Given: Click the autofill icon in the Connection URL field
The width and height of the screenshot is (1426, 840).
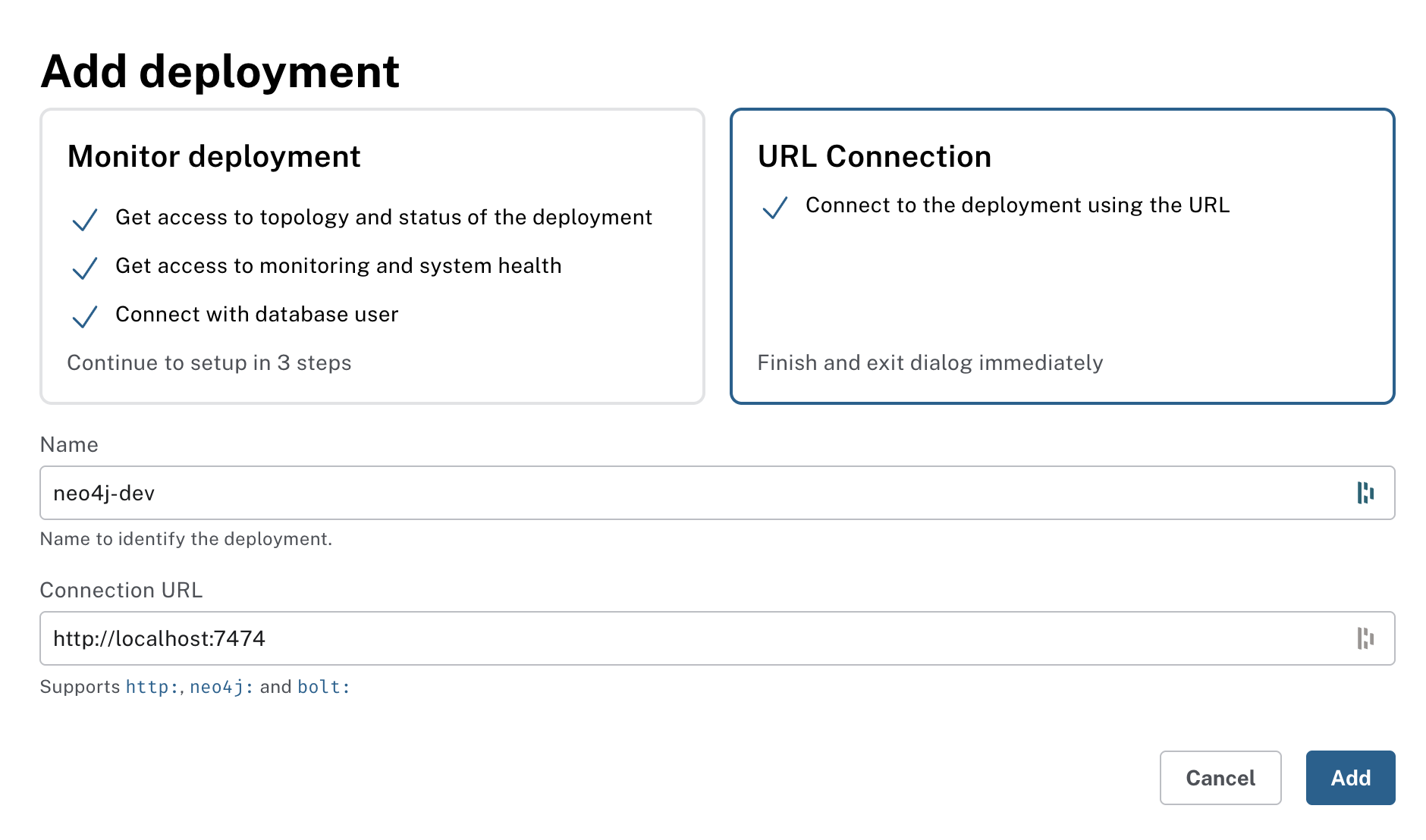Looking at the screenshot, I should (1365, 638).
